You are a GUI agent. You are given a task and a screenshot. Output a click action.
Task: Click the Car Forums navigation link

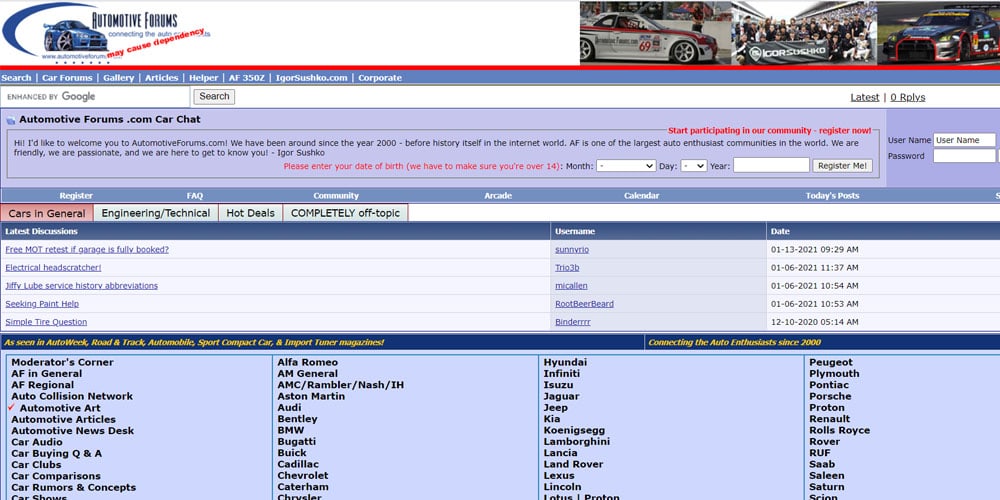pyautogui.click(x=67, y=78)
